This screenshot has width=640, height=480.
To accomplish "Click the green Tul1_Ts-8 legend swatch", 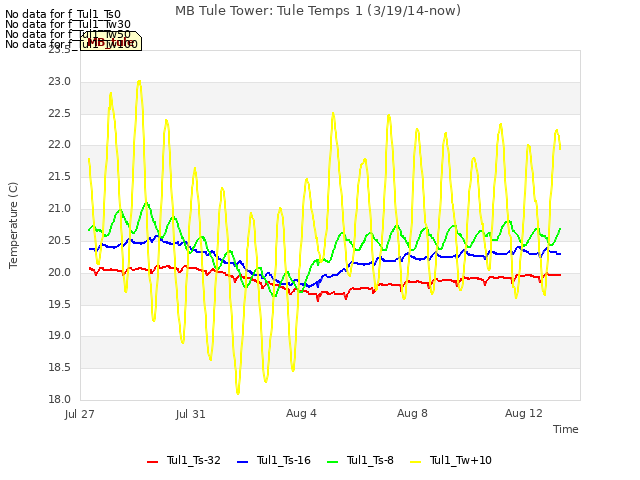I will [333, 462].
